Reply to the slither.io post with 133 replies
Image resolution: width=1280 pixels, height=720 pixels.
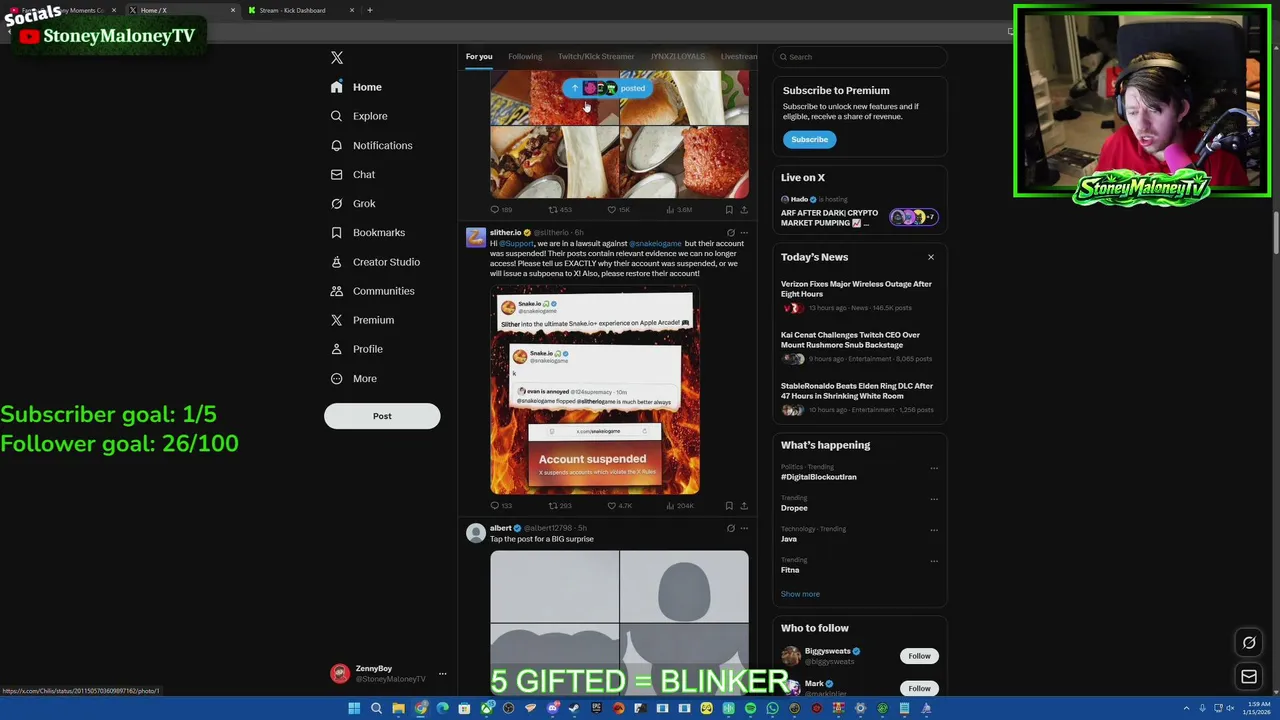pos(501,506)
